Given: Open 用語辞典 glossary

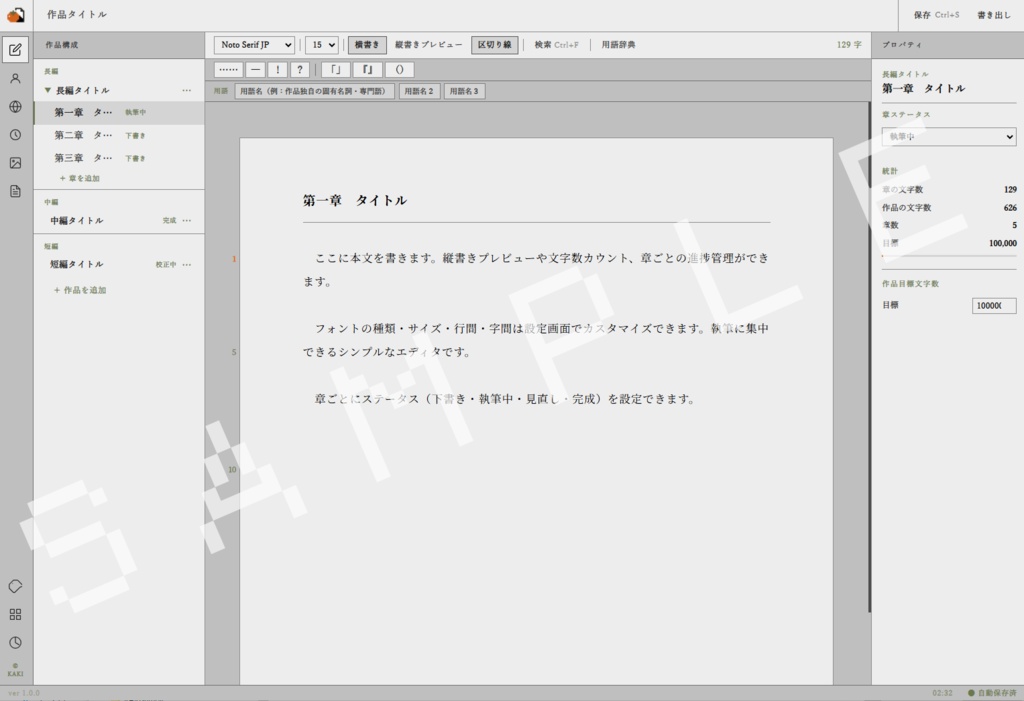Looking at the screenshot, I should click(x=618, y=44).
